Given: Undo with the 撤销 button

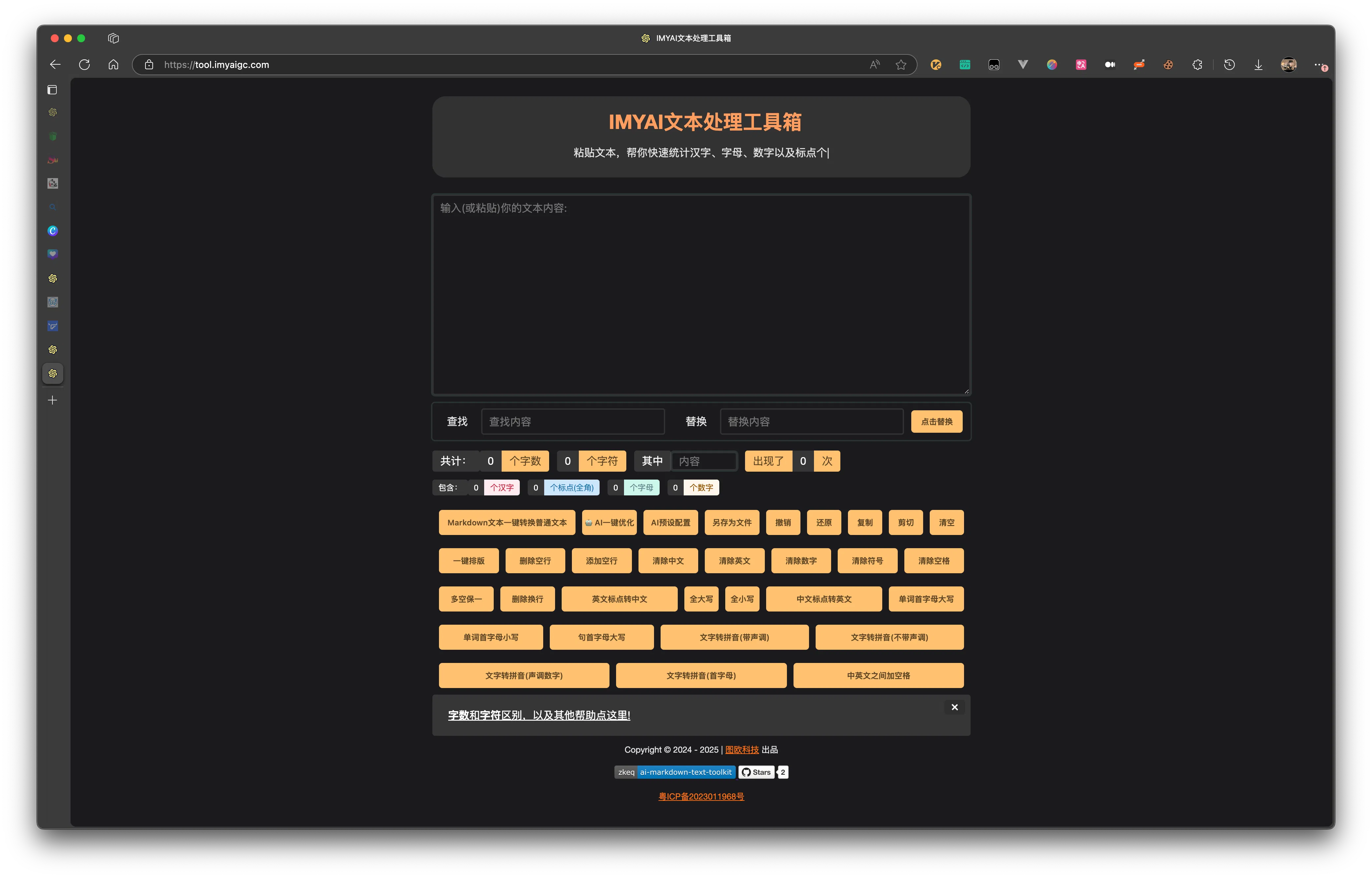Looking at the screenshot, I should pos(783,522).
